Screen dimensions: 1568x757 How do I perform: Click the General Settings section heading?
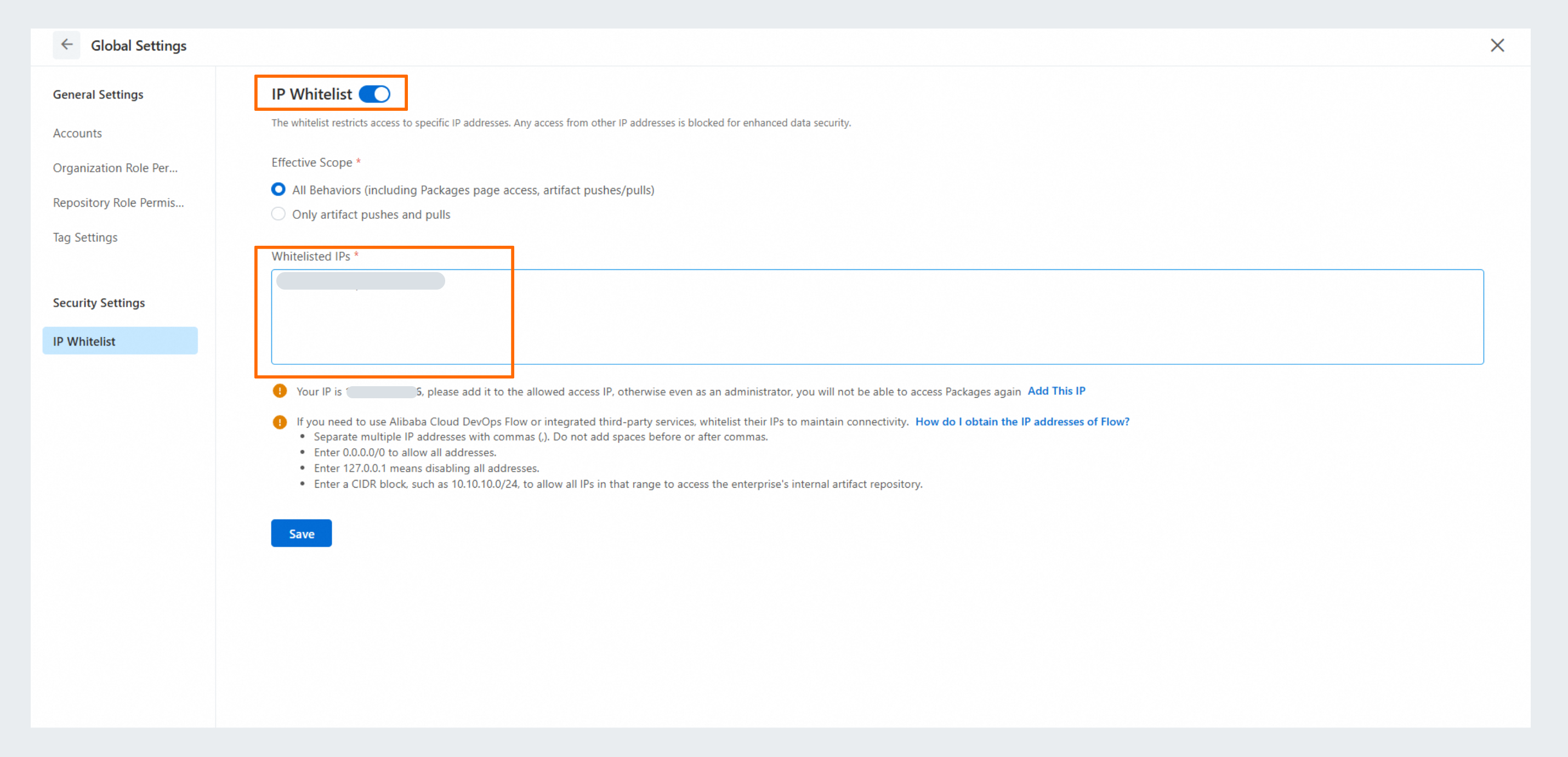point(98,94)
